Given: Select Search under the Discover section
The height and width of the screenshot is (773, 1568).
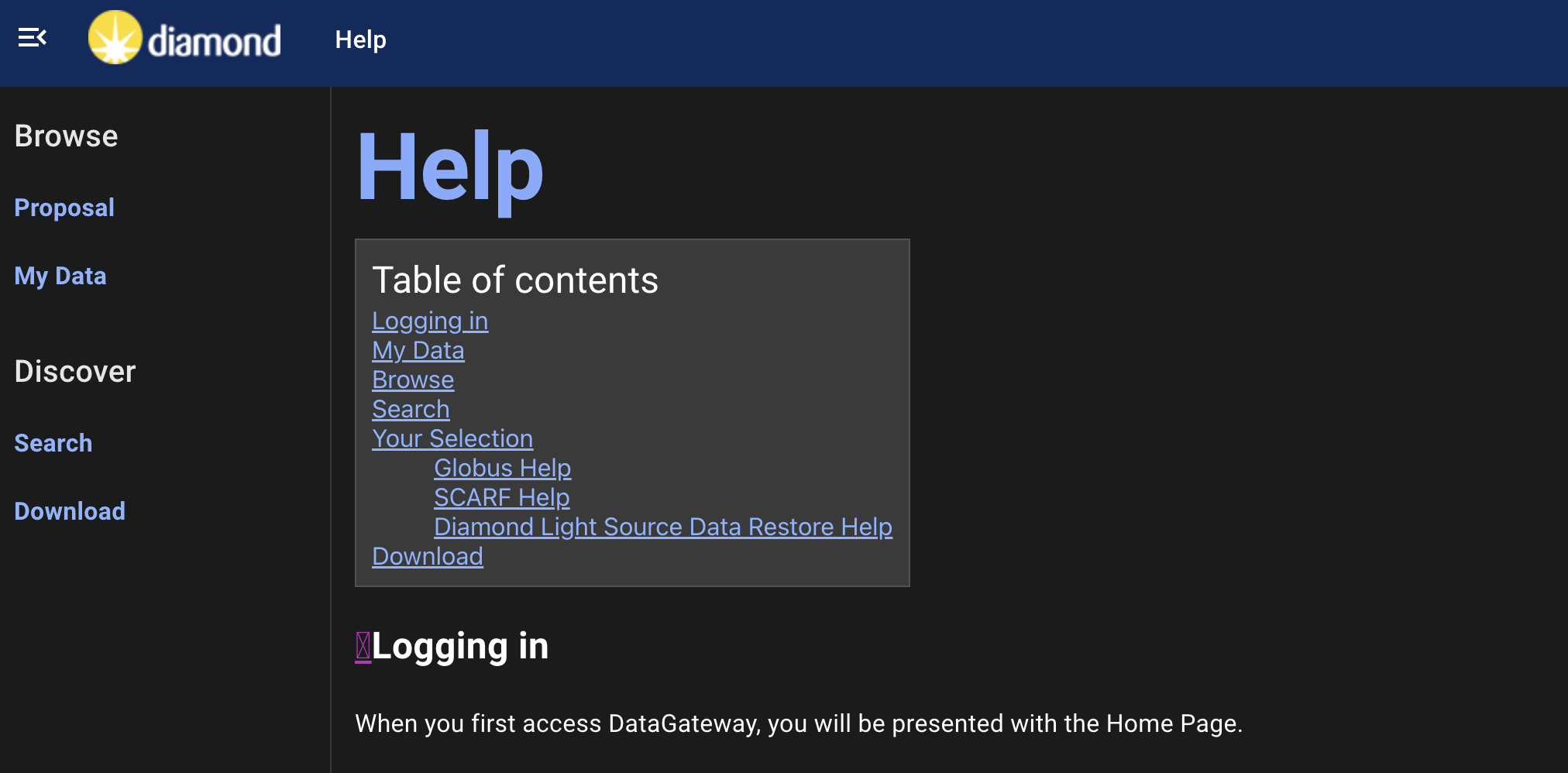Looking at the screenshot, I should [x=53, y=442].
